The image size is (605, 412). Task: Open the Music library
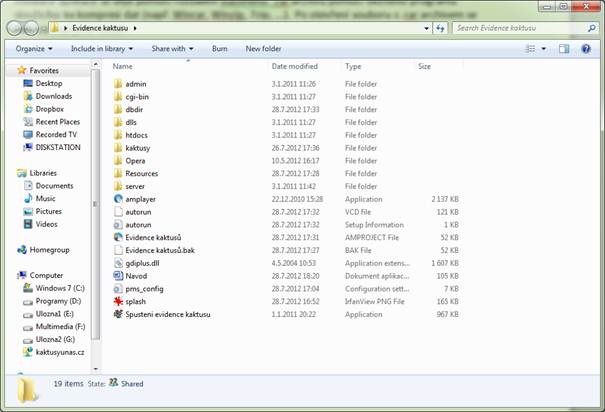[x=46, y=198]
